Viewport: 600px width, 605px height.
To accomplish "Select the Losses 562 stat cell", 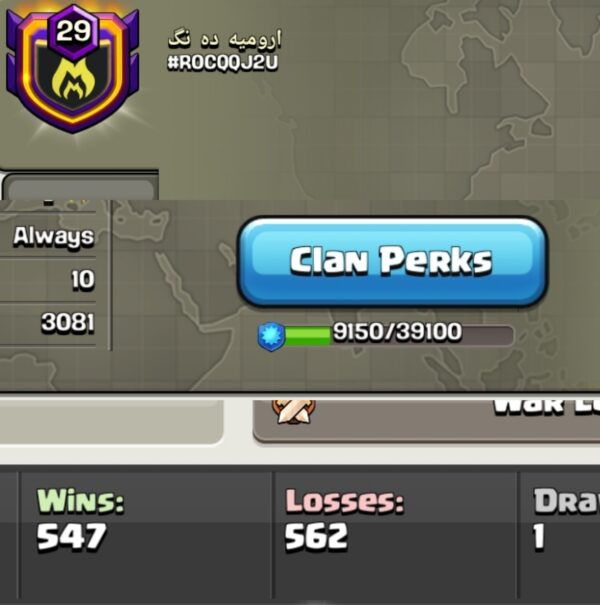I will tap(395, 536).
